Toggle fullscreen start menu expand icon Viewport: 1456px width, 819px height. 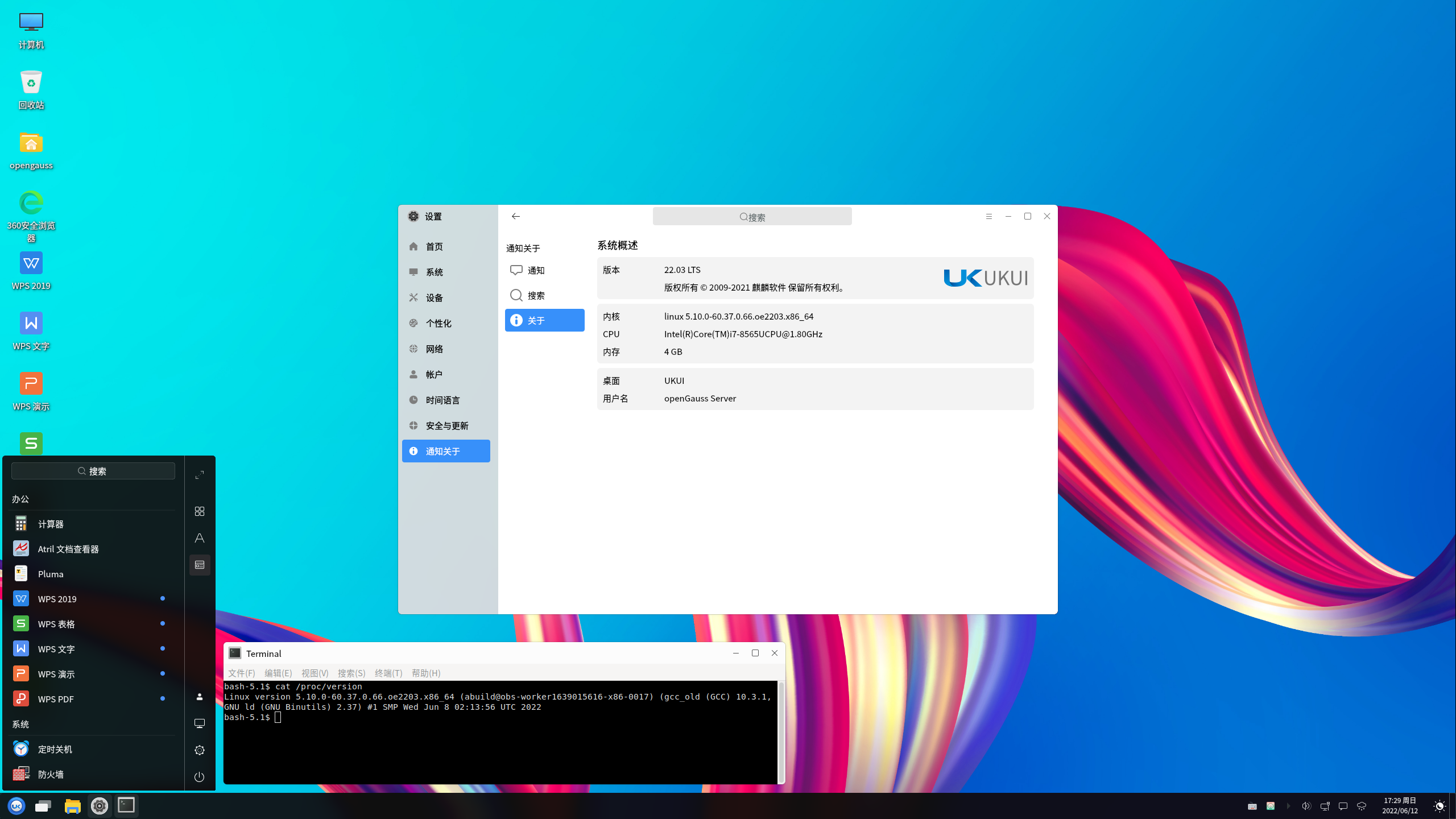(x=199, y=475)
